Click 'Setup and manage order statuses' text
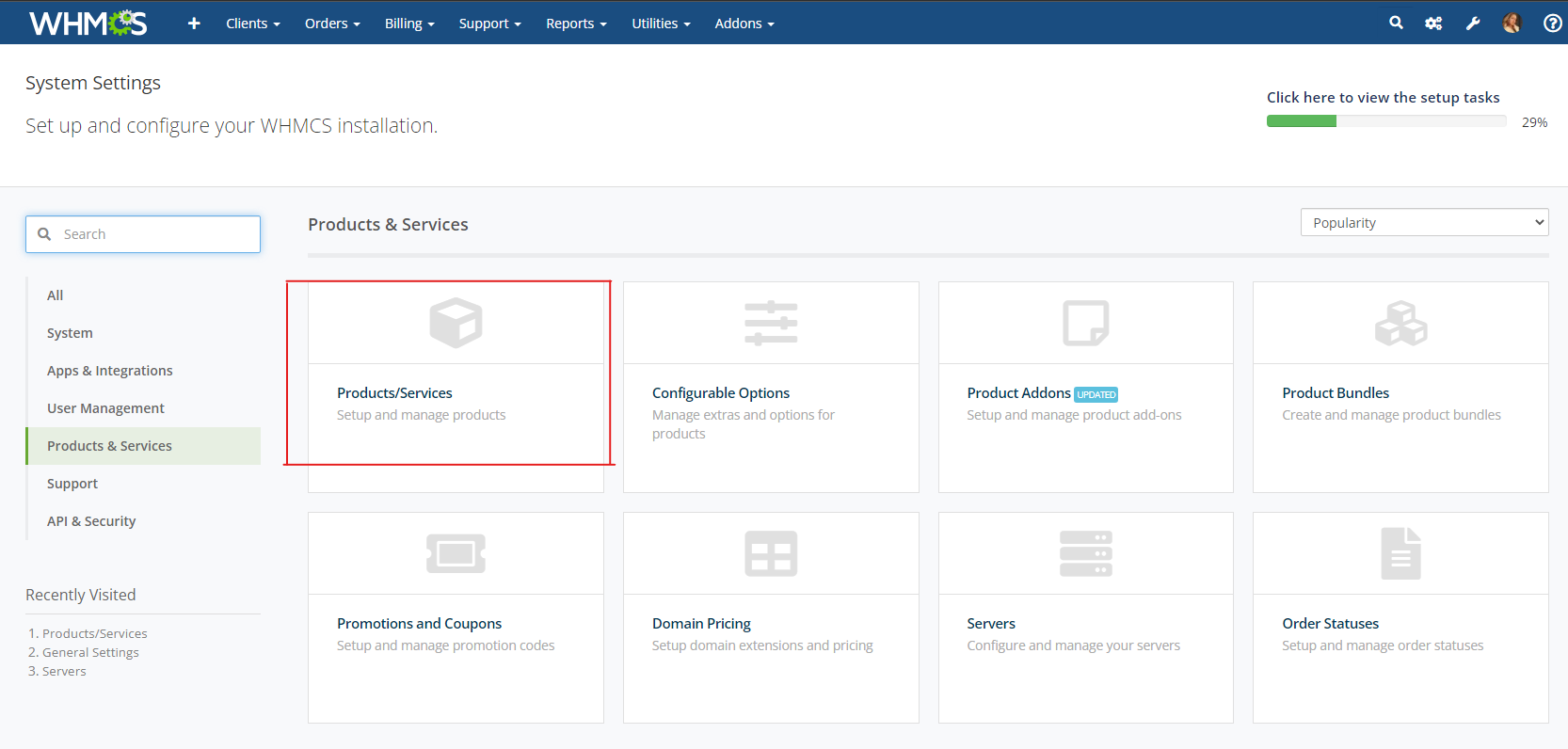This screenshot has width=1568, height=749. pos(1383,645)
